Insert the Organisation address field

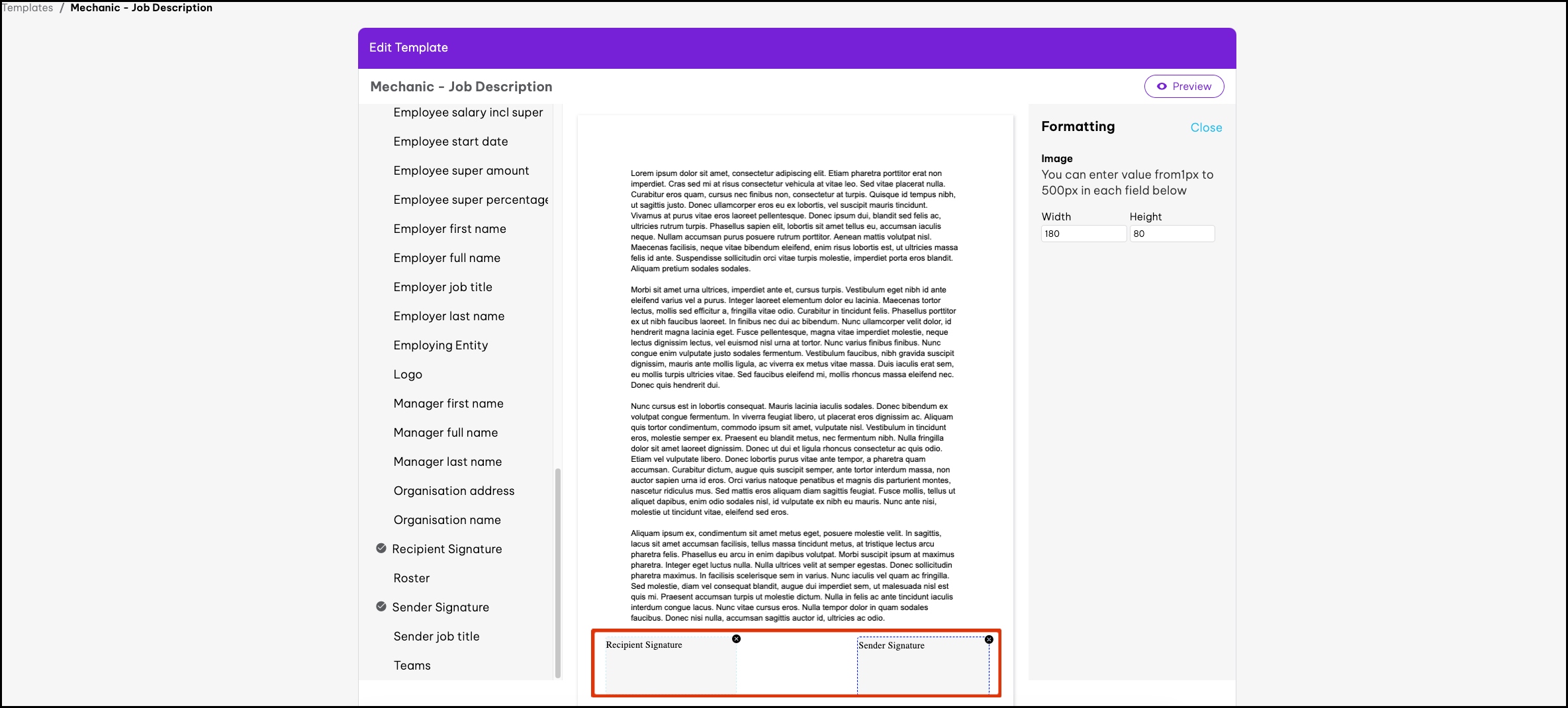click(x=453, y=491)
